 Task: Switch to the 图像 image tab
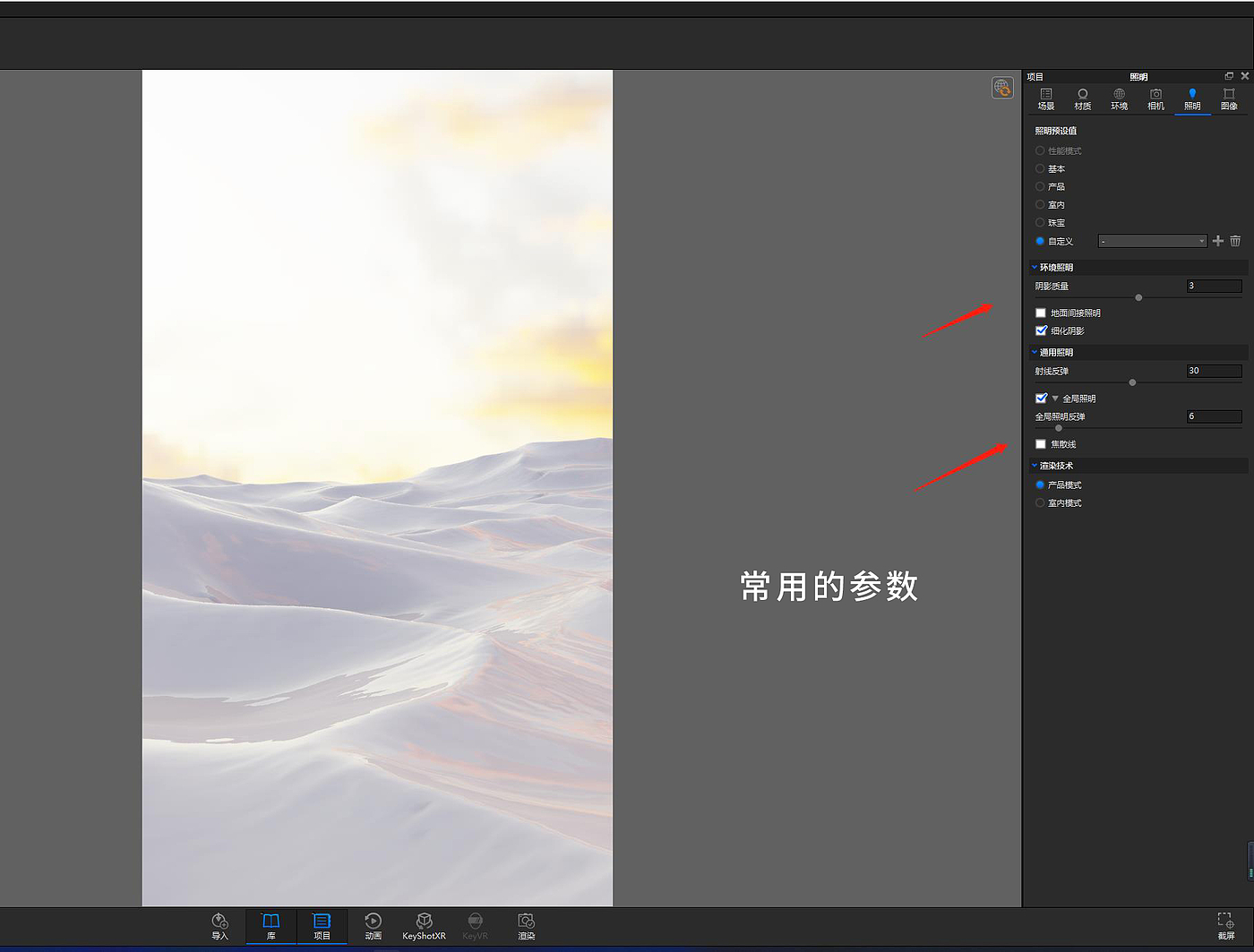(1229, 99)
